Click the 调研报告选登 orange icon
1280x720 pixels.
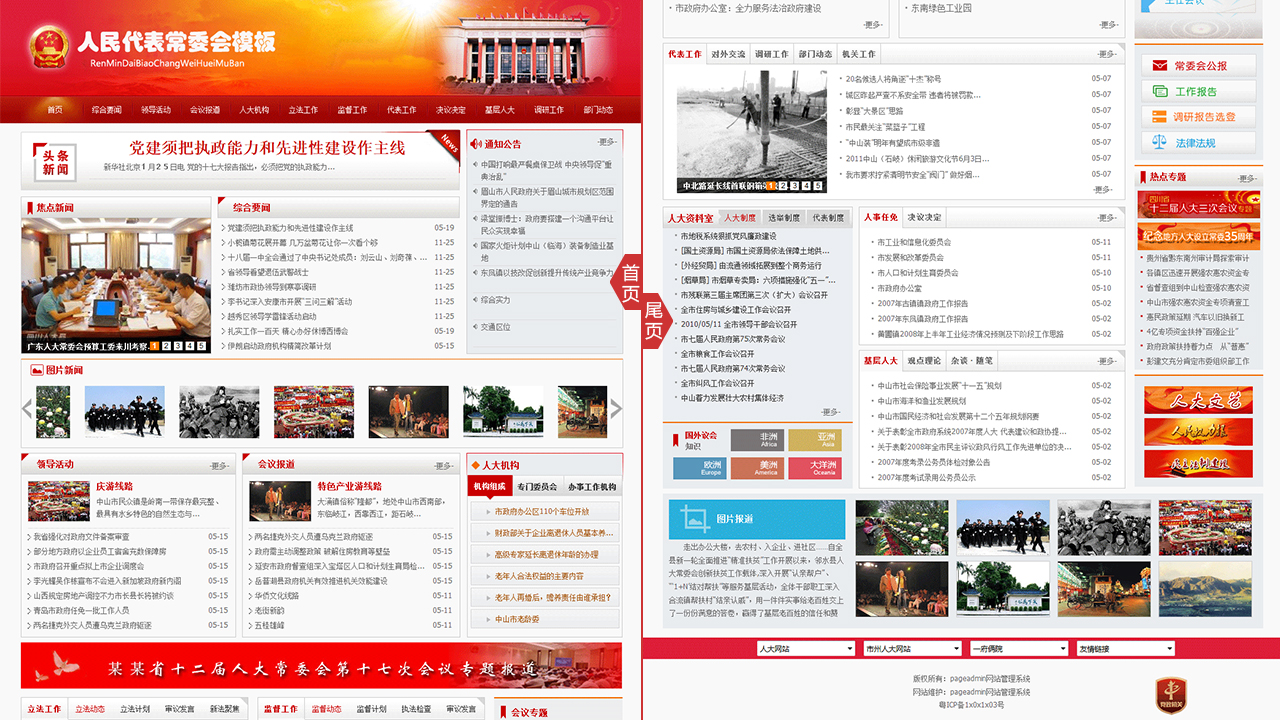1159,117
